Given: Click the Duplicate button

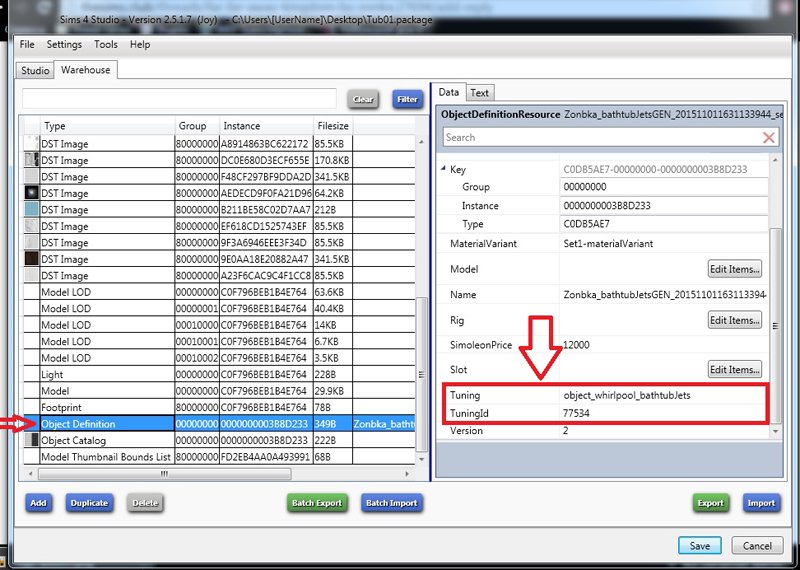Looking at the screenshot, I should 89,503.
